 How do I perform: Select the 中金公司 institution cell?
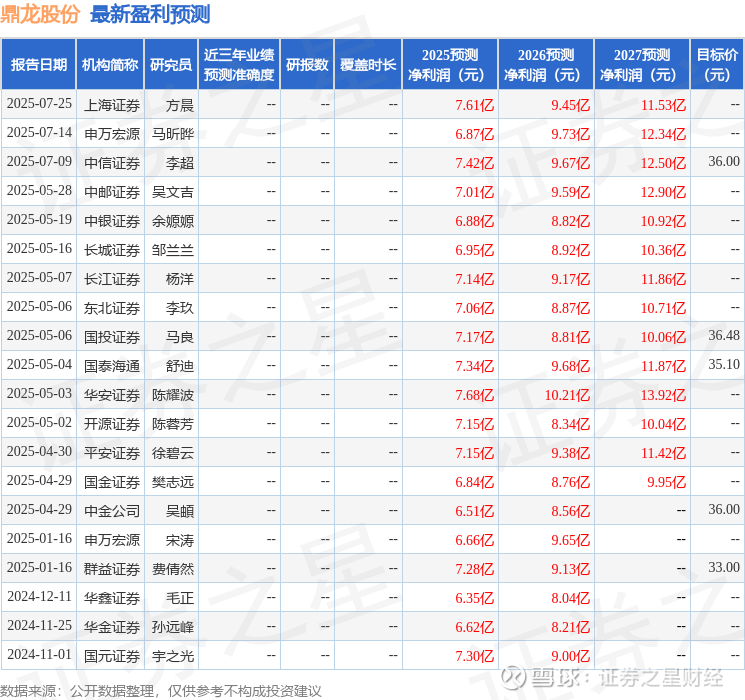click(112, 511)
